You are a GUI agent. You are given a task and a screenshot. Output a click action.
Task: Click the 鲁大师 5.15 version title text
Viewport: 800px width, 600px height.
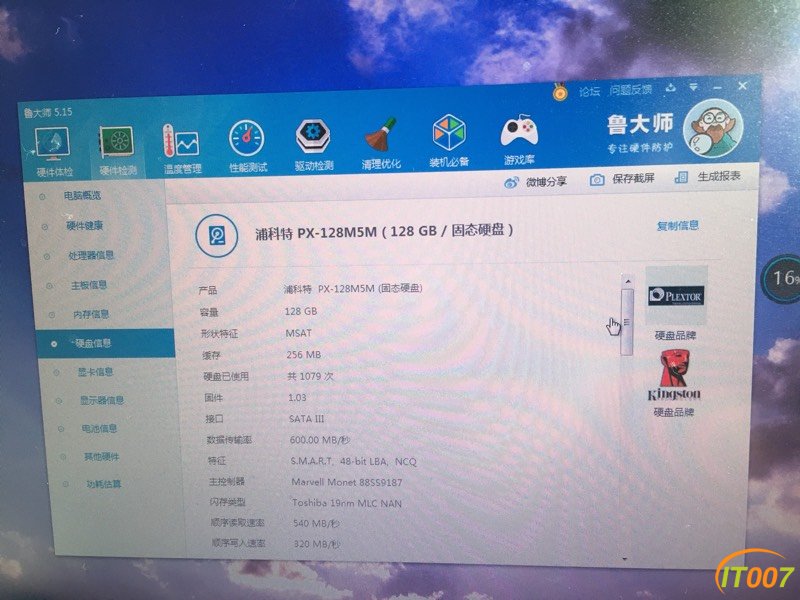coord(48,112)
